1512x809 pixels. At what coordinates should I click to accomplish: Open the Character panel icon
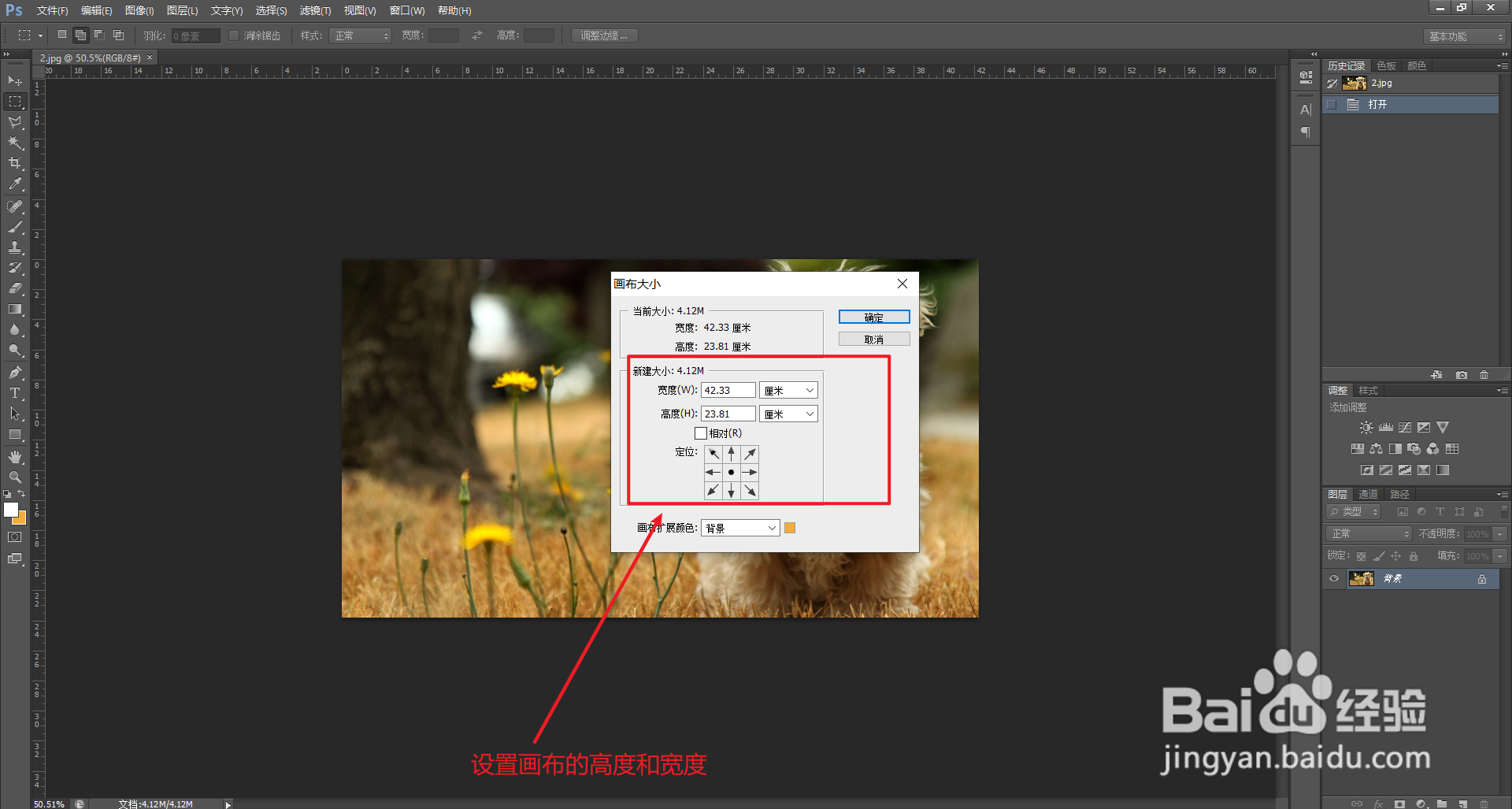1306,109
